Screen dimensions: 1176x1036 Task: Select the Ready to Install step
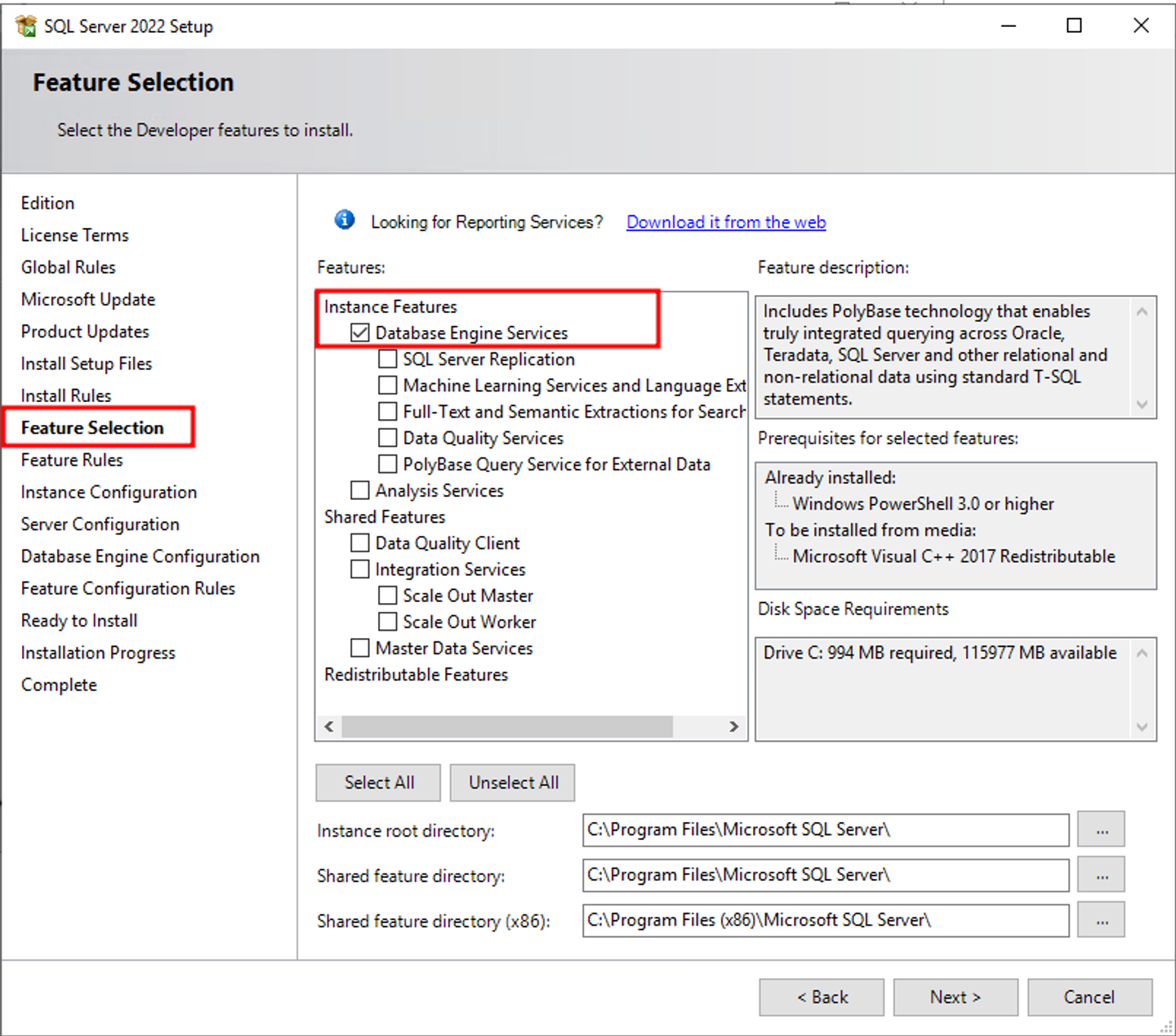click(x=78, y=621)
